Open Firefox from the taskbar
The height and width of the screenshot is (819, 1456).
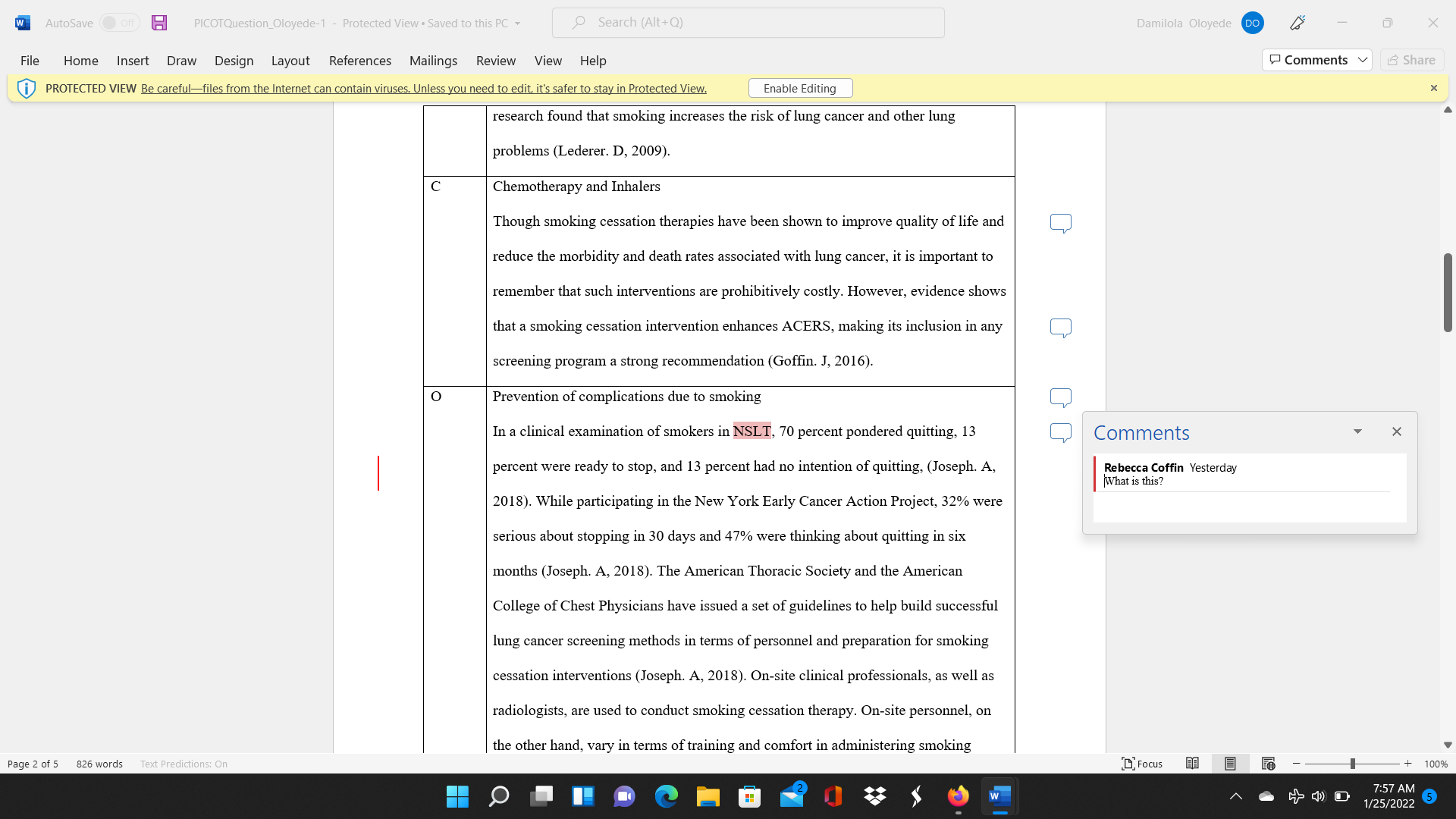click(x=959, y=796)
